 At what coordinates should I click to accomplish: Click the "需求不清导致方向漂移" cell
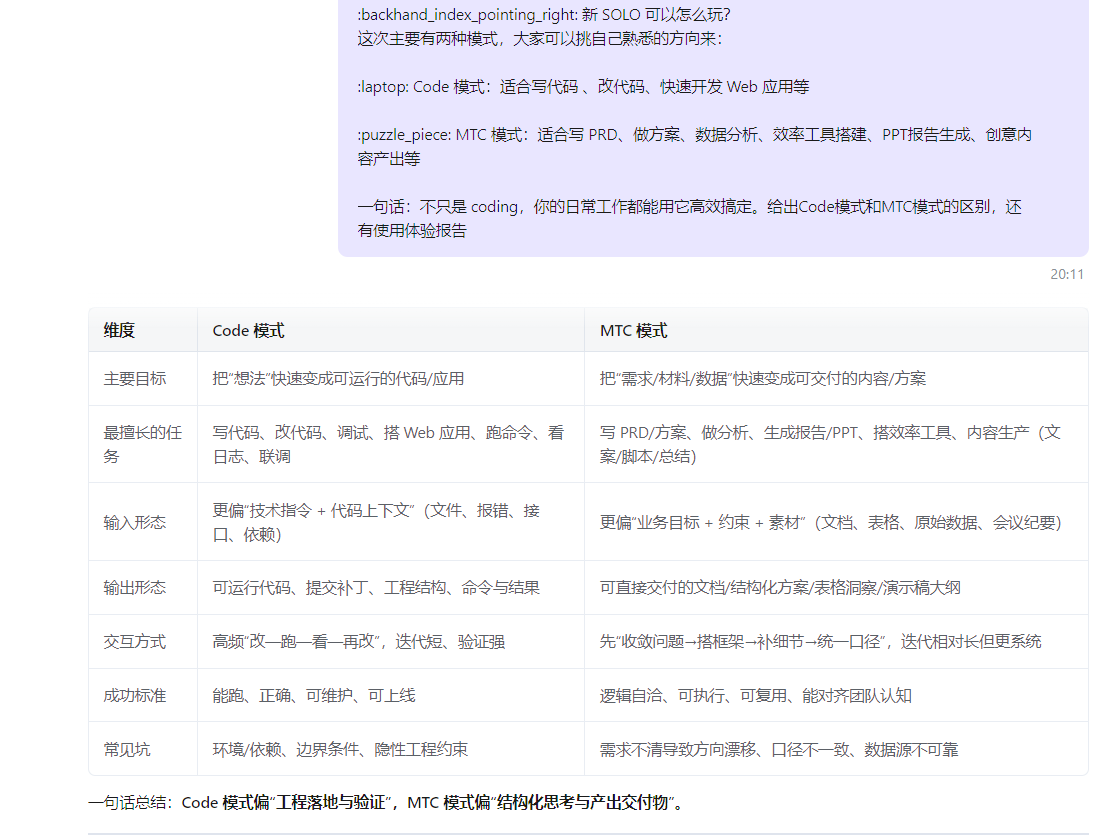coord(779,750)
